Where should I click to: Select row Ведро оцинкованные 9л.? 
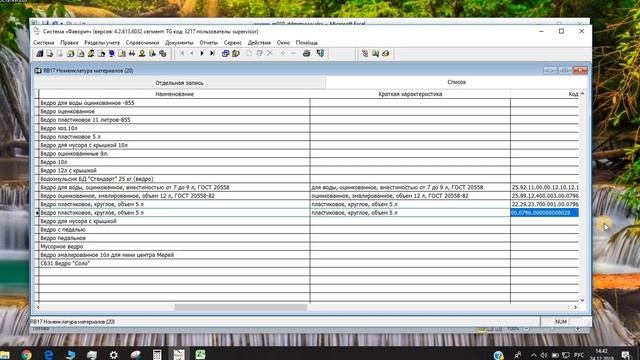click(174, 154)
